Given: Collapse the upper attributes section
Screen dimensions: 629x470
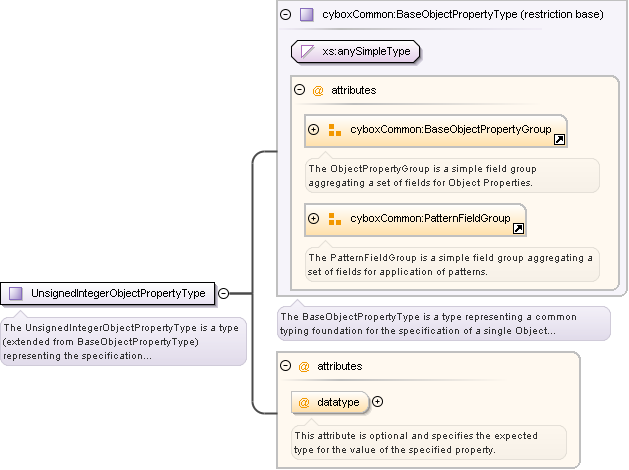Looking at the screenshot, I should (x=300, y=90).
